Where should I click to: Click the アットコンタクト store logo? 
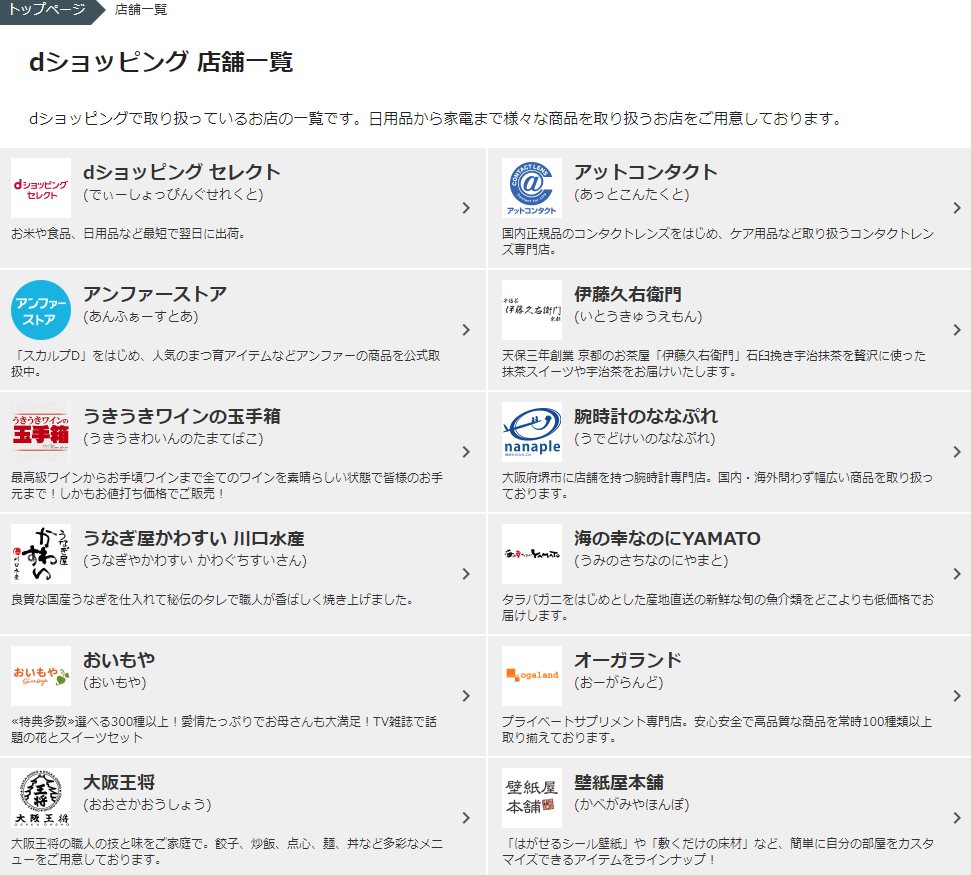pos(531,188)
